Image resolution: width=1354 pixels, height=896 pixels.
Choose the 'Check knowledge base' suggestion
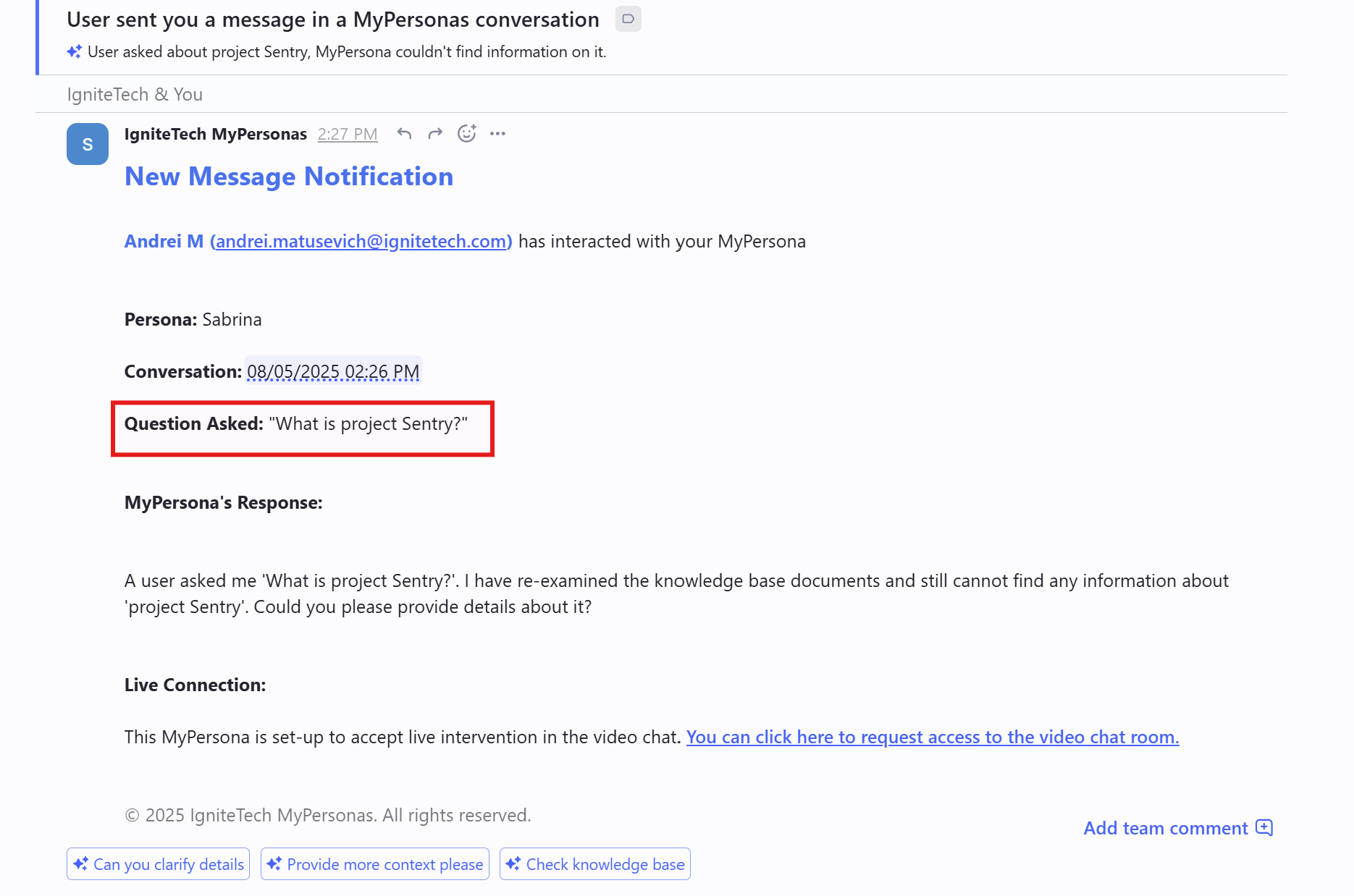click(594, 864)
